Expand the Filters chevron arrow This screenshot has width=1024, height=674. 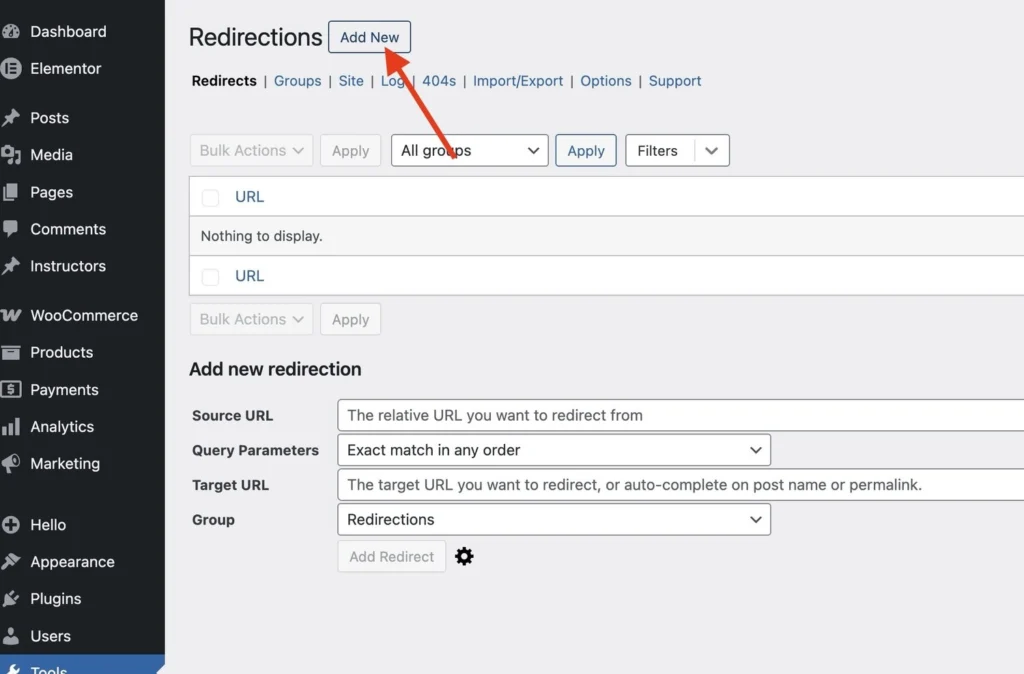[711, 151]
